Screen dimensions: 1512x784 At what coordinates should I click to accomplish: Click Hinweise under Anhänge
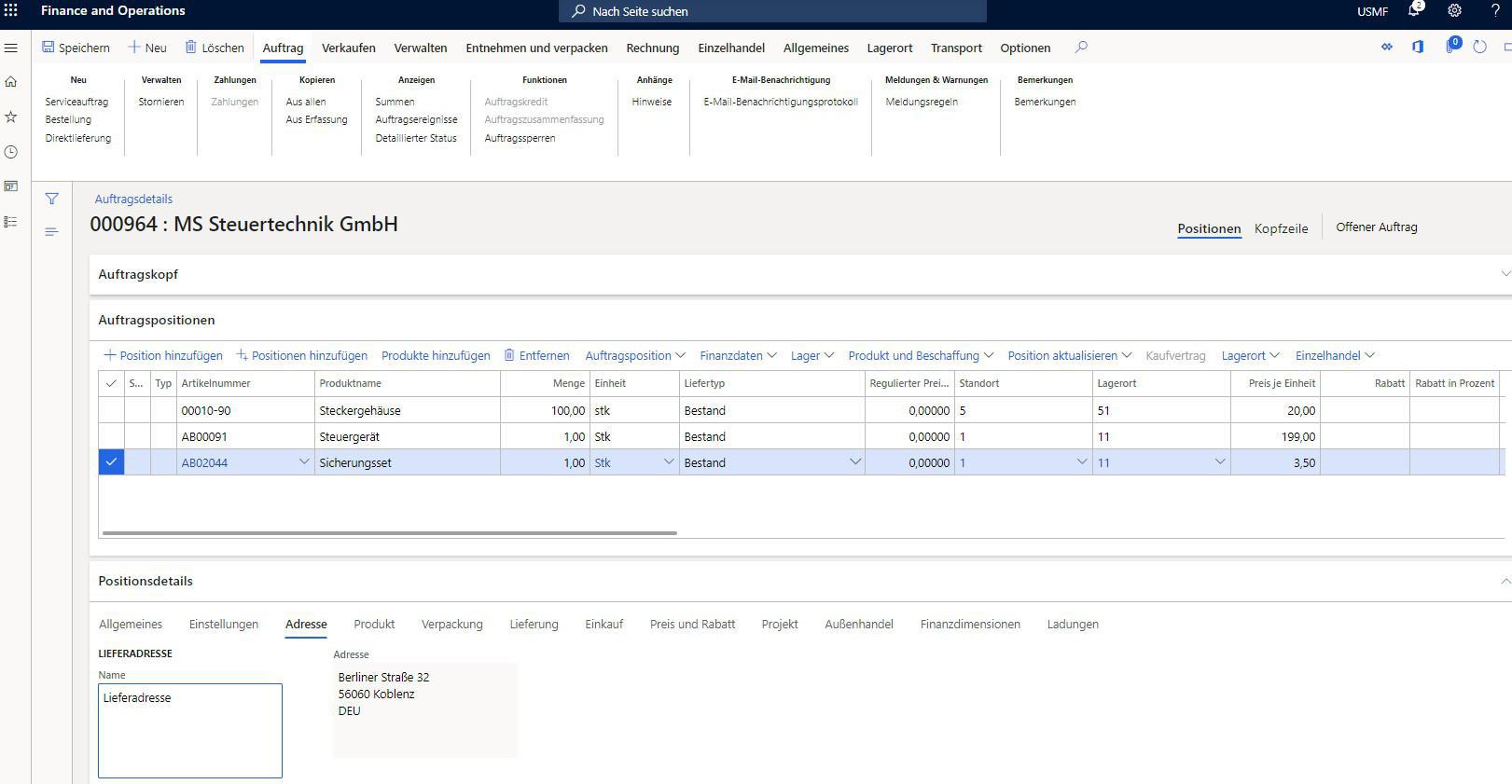(652, 102)
